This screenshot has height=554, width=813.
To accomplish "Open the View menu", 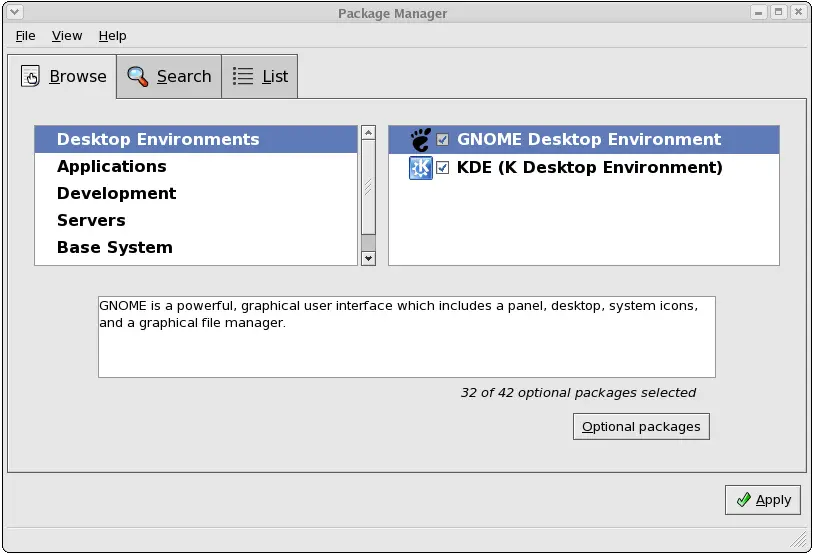I will [x=67, y=36].
